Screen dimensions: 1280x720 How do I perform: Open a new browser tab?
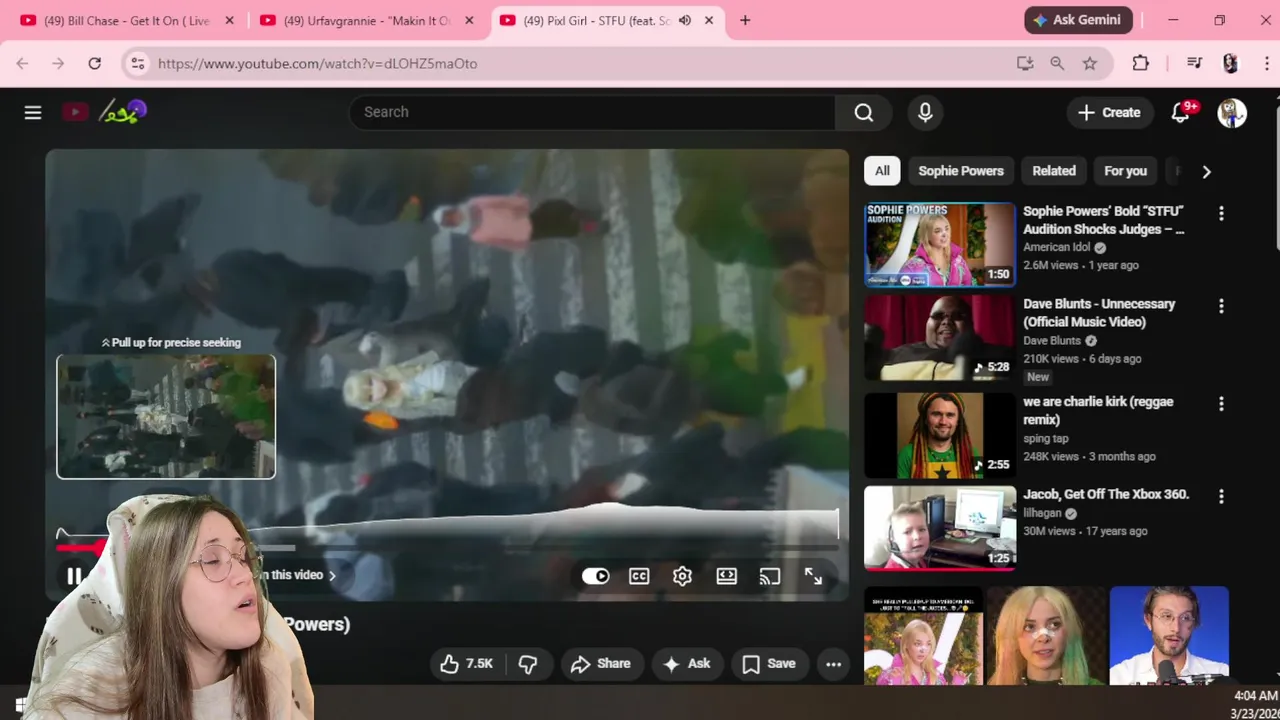[745, 20]
